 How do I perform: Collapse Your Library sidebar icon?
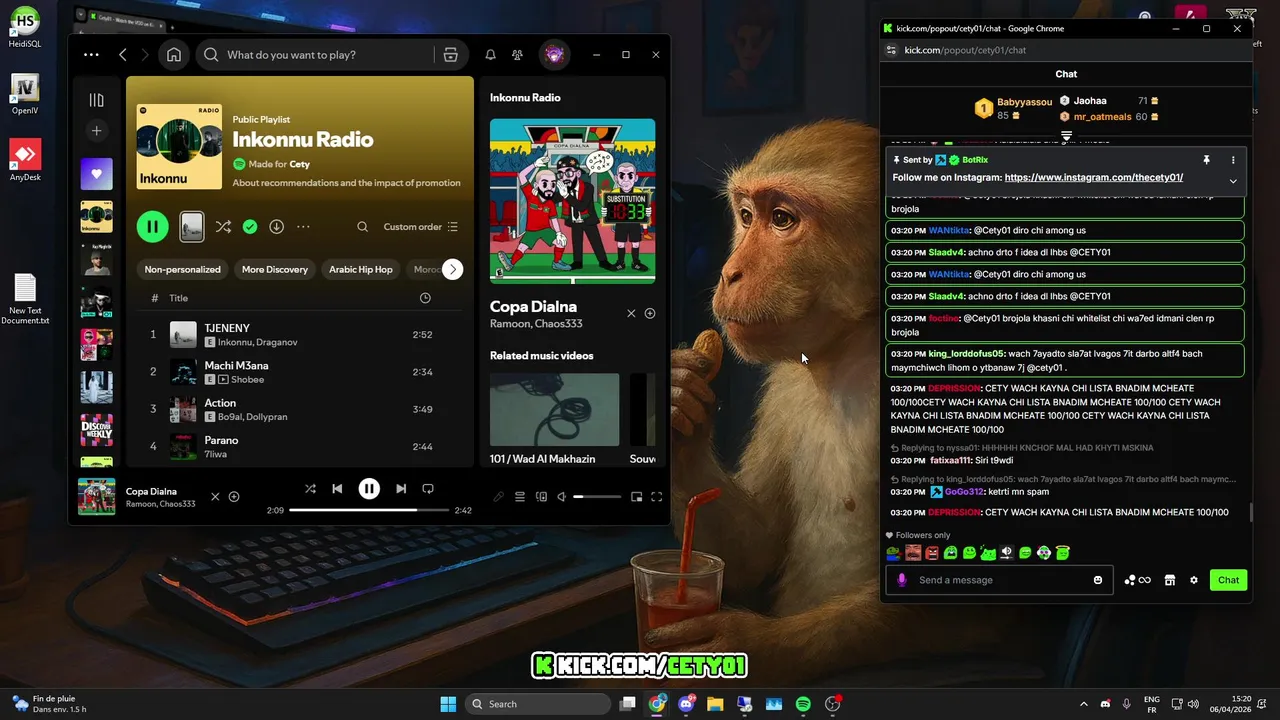[96, 100]
